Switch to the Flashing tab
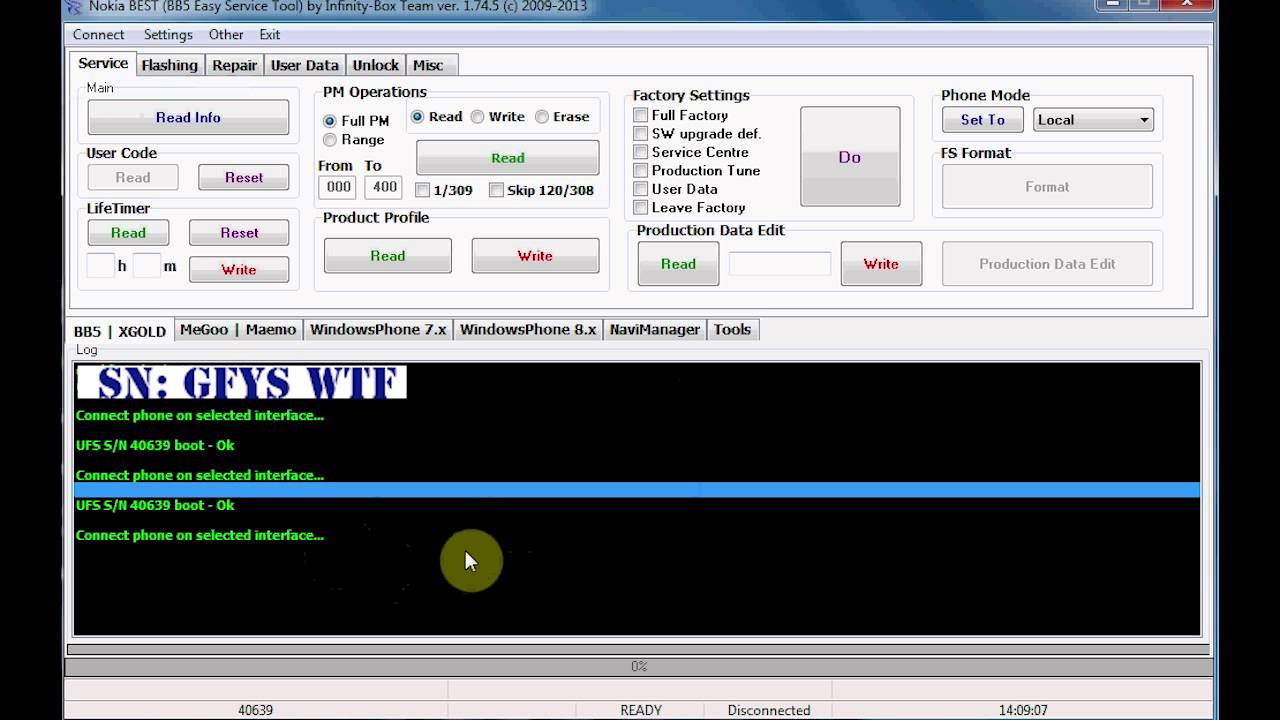This screenshot has width=1280, height=720. [x=169, y=65]
